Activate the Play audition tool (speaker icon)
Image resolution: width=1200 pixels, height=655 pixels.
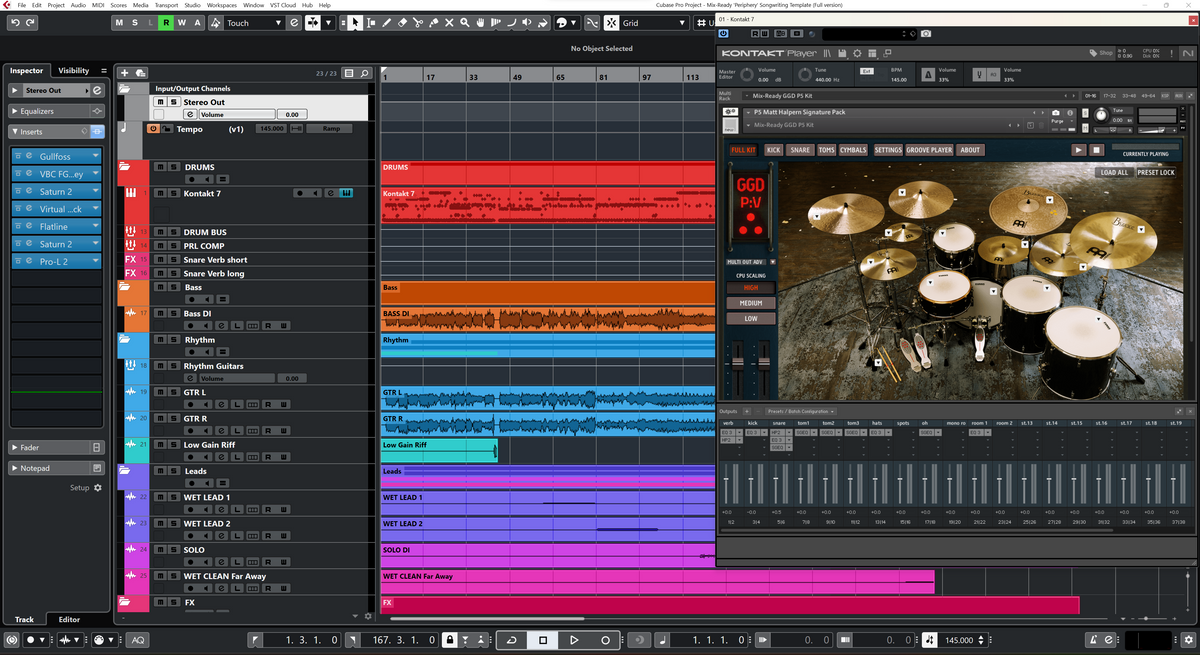[527, 22]
